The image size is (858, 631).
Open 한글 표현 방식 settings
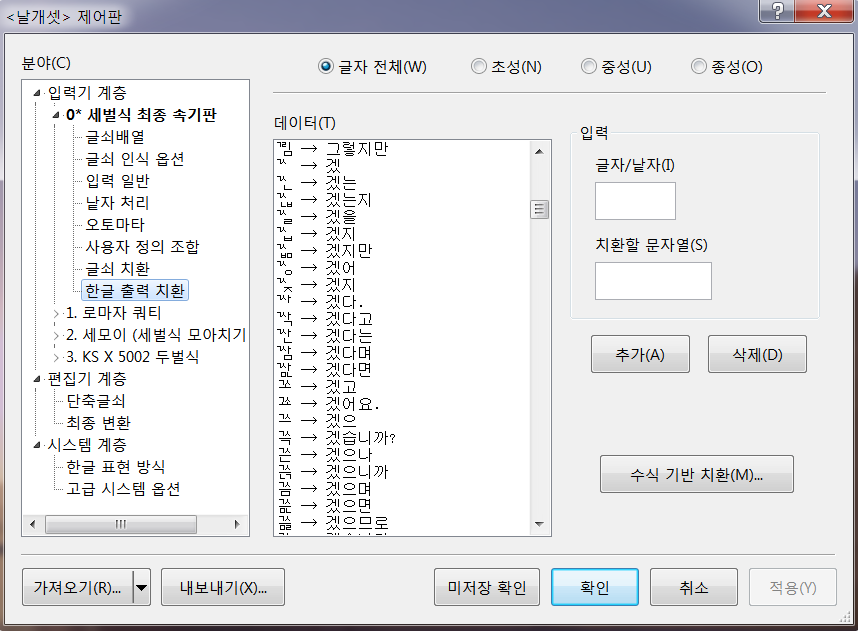[x=115, y=467]
